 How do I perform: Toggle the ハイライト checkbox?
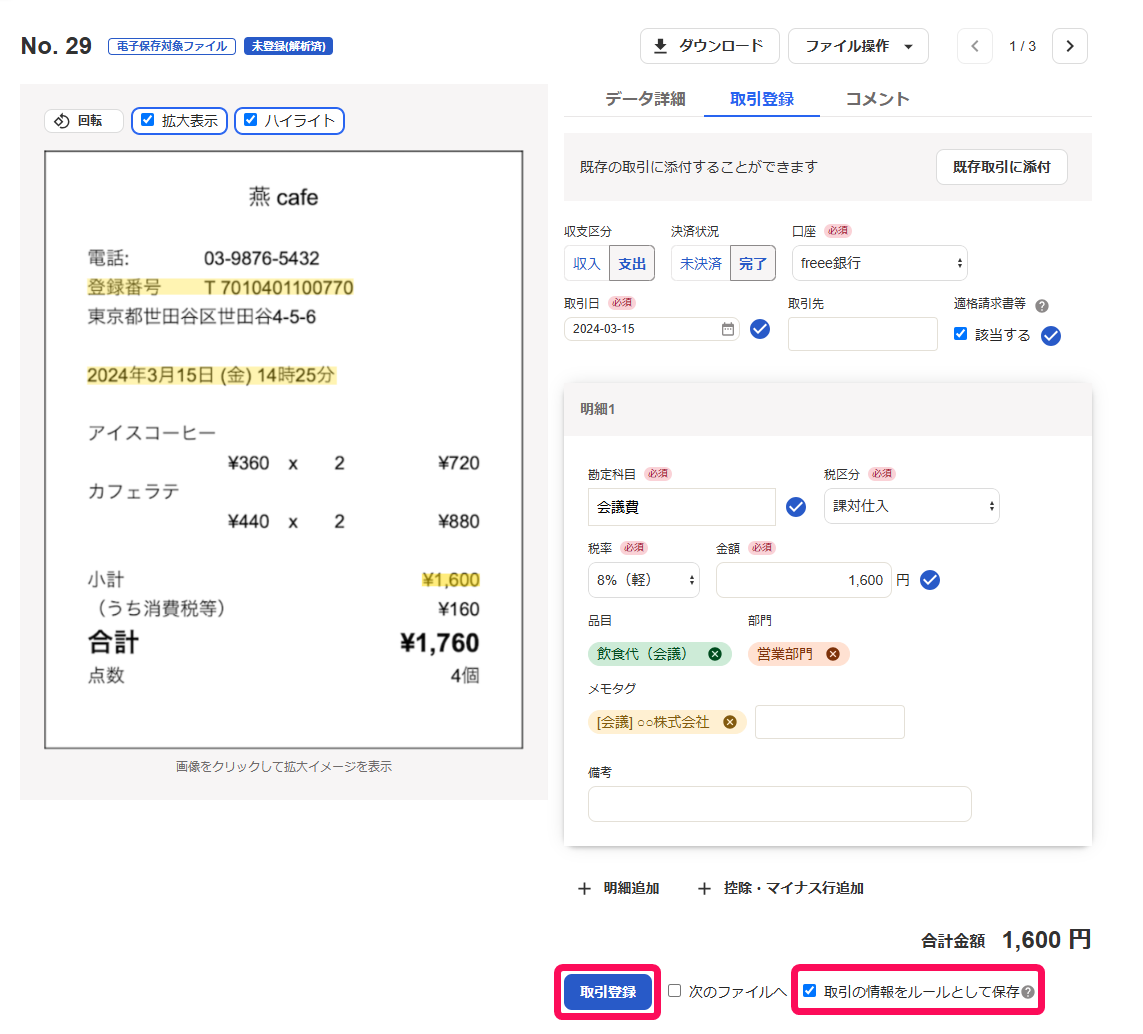[250, 120]
